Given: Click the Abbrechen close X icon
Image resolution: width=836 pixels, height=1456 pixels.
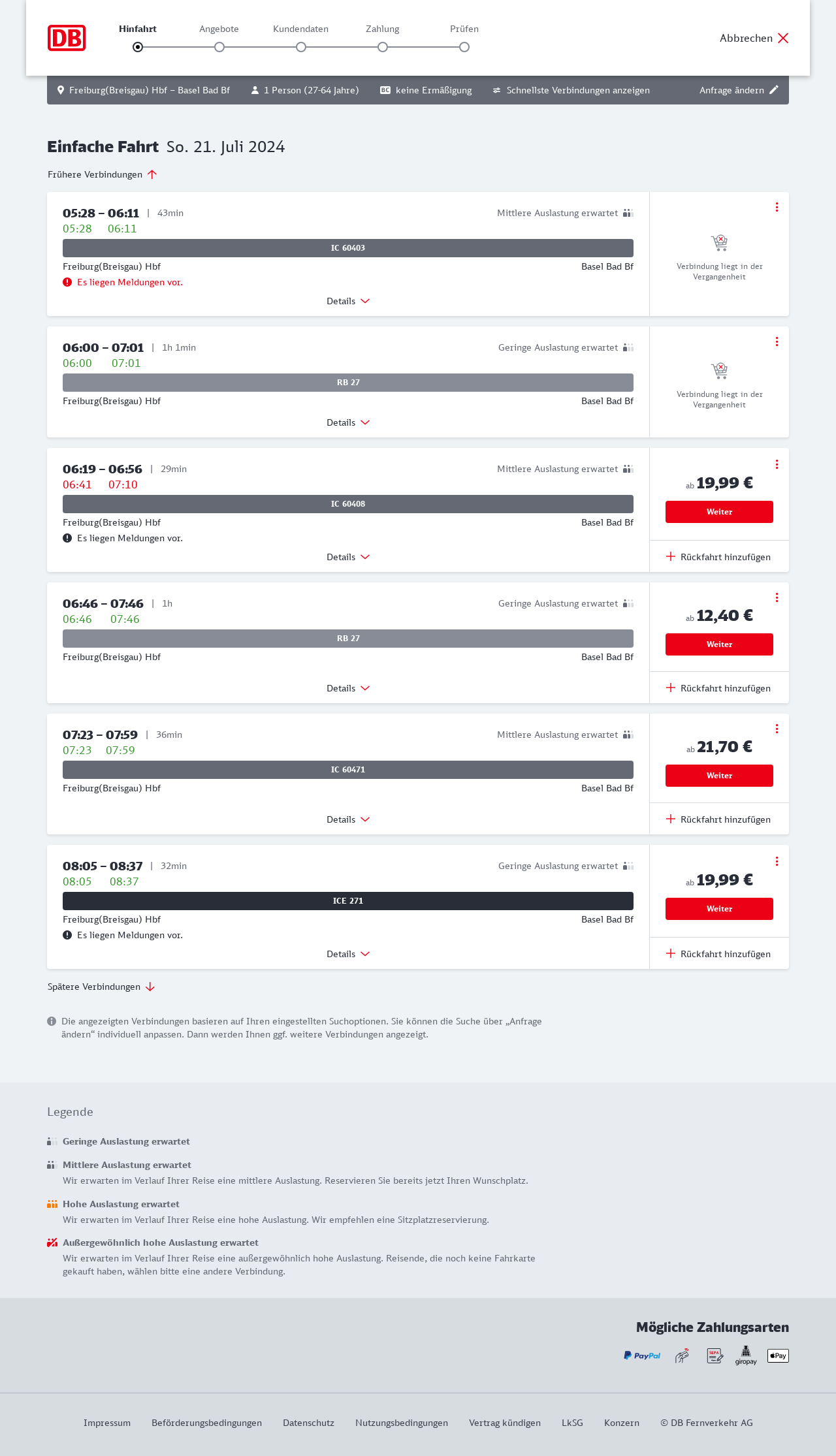Looking at the screenshot, I should (783, 38).
